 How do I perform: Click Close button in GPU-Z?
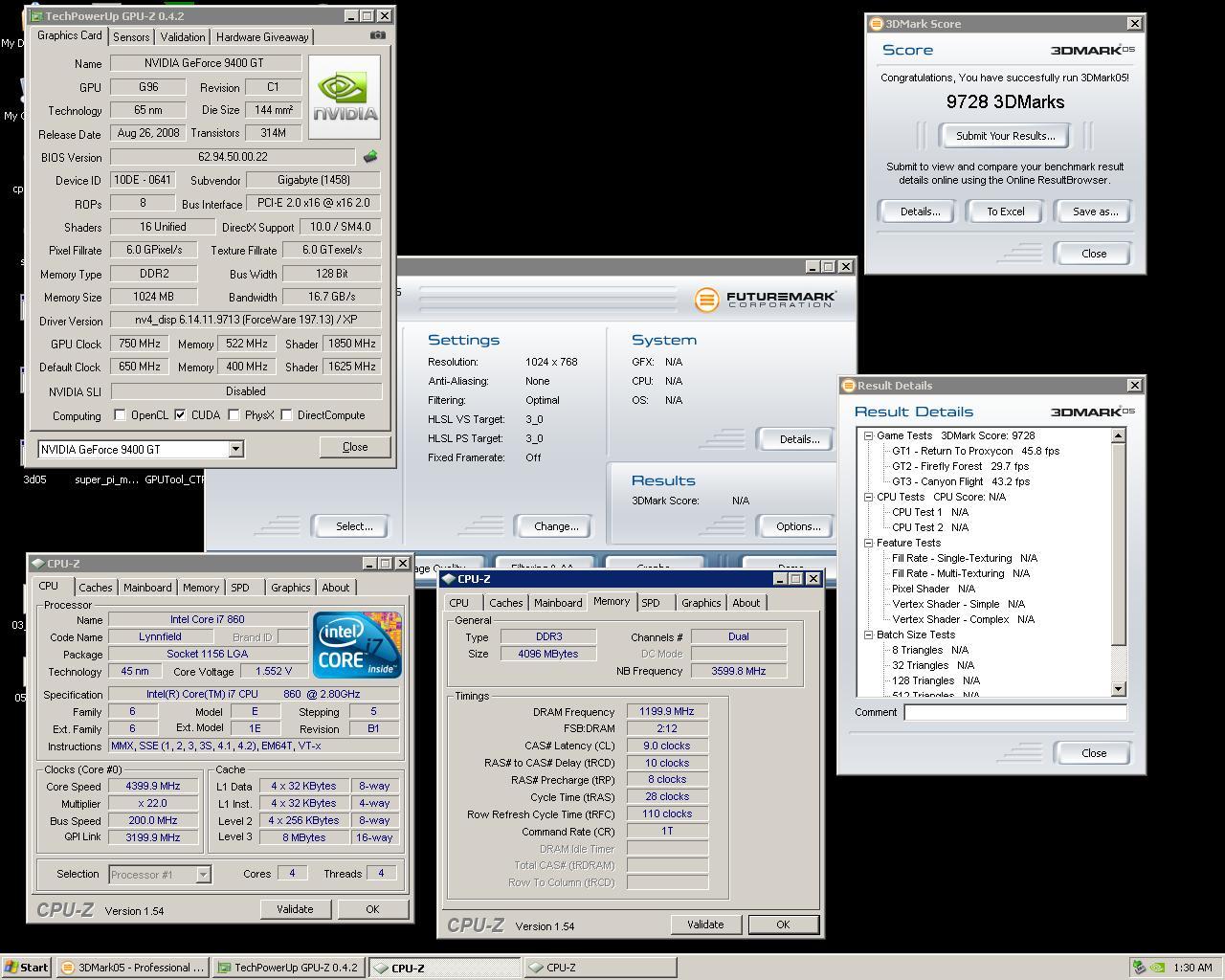pos(354,447)
